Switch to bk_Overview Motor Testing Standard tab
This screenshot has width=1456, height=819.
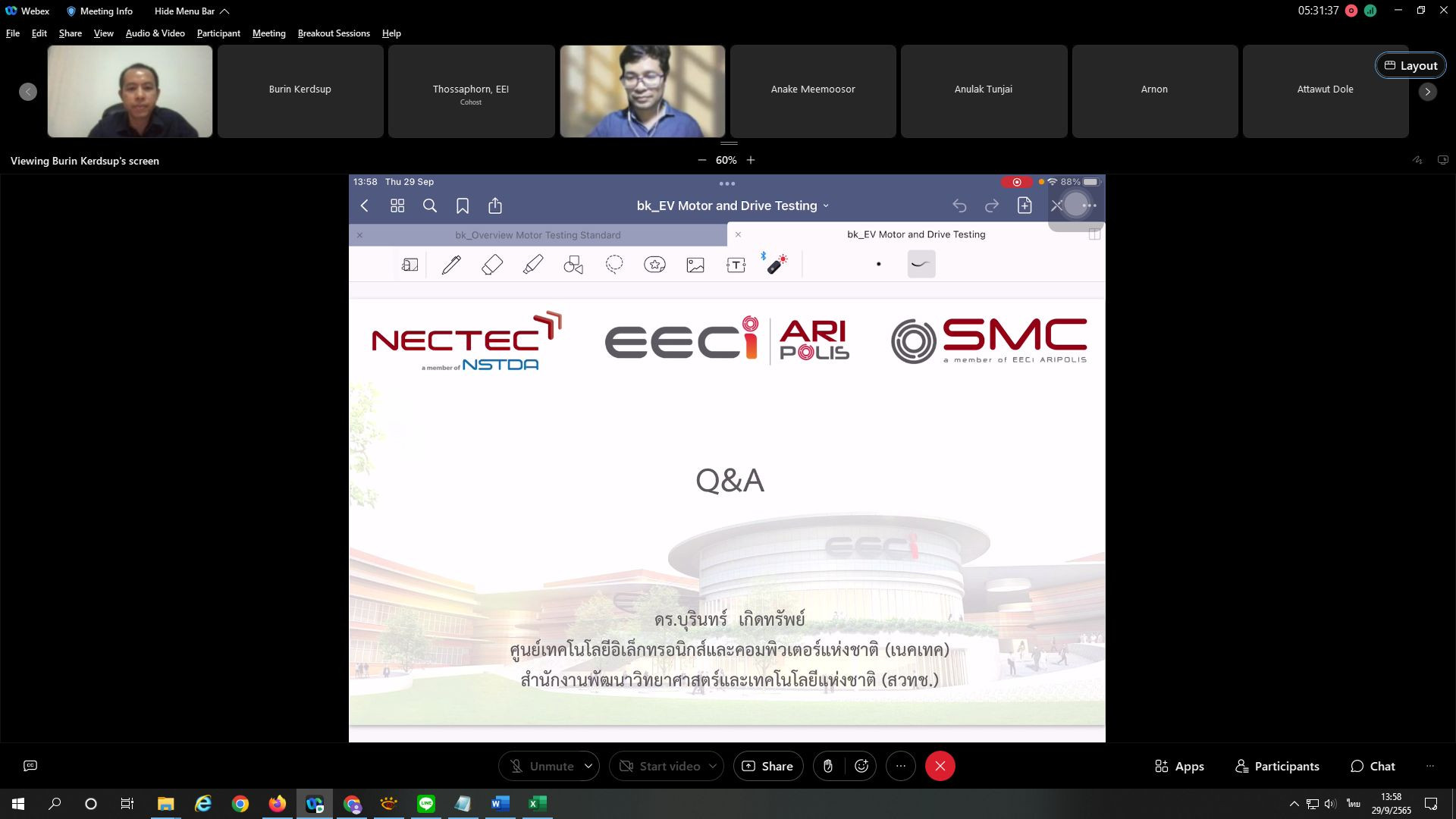[x=538, y=235]
